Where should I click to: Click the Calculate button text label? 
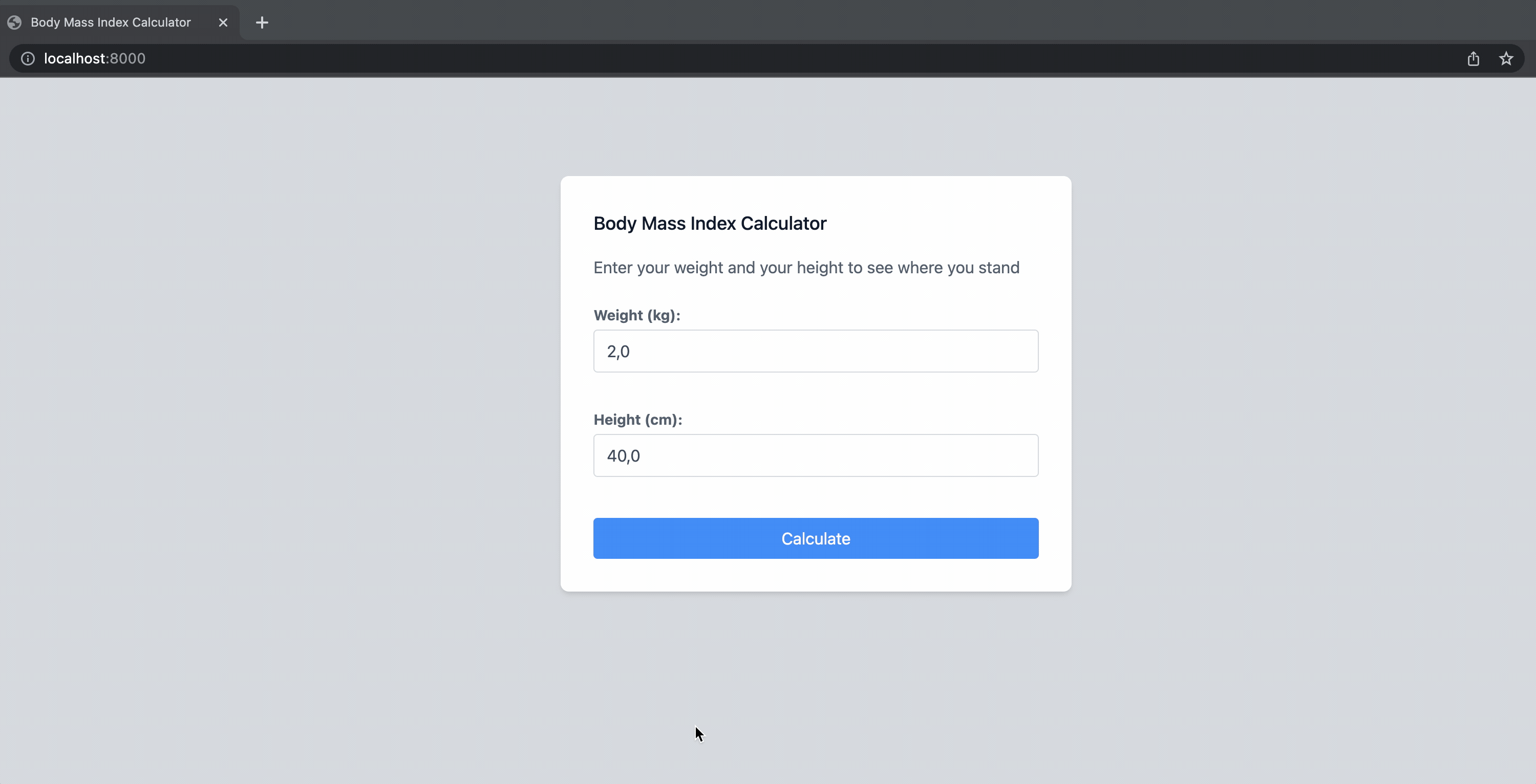tap(816, 538)
